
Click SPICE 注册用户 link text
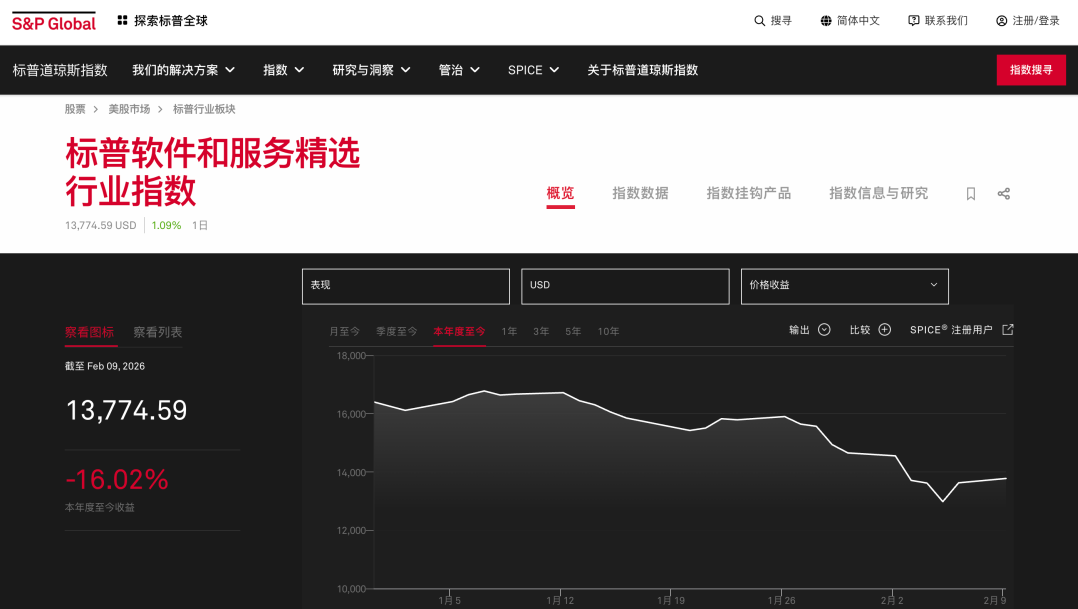[x=952, y=330]
